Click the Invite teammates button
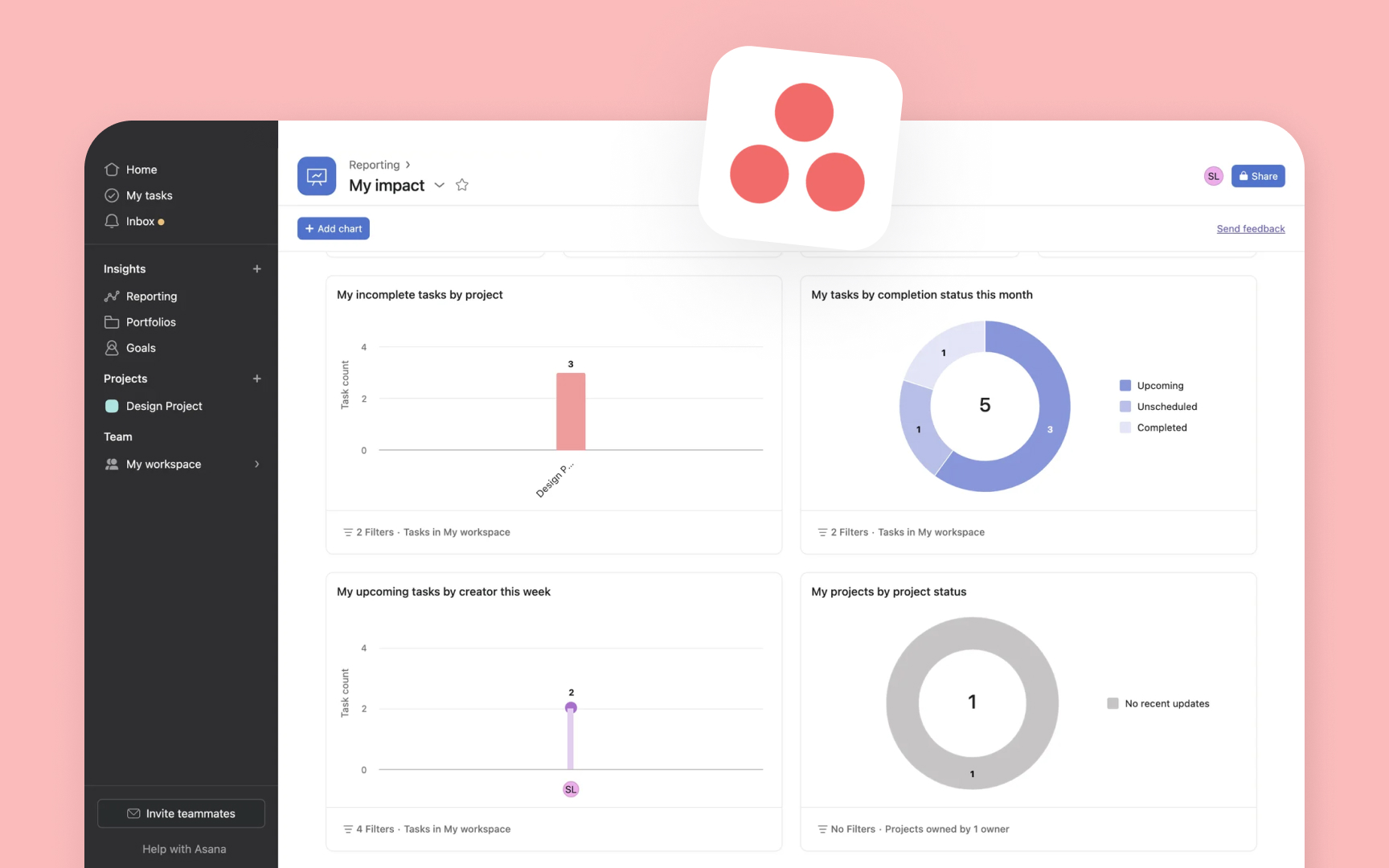1389x868 pixels. point(181,813)
